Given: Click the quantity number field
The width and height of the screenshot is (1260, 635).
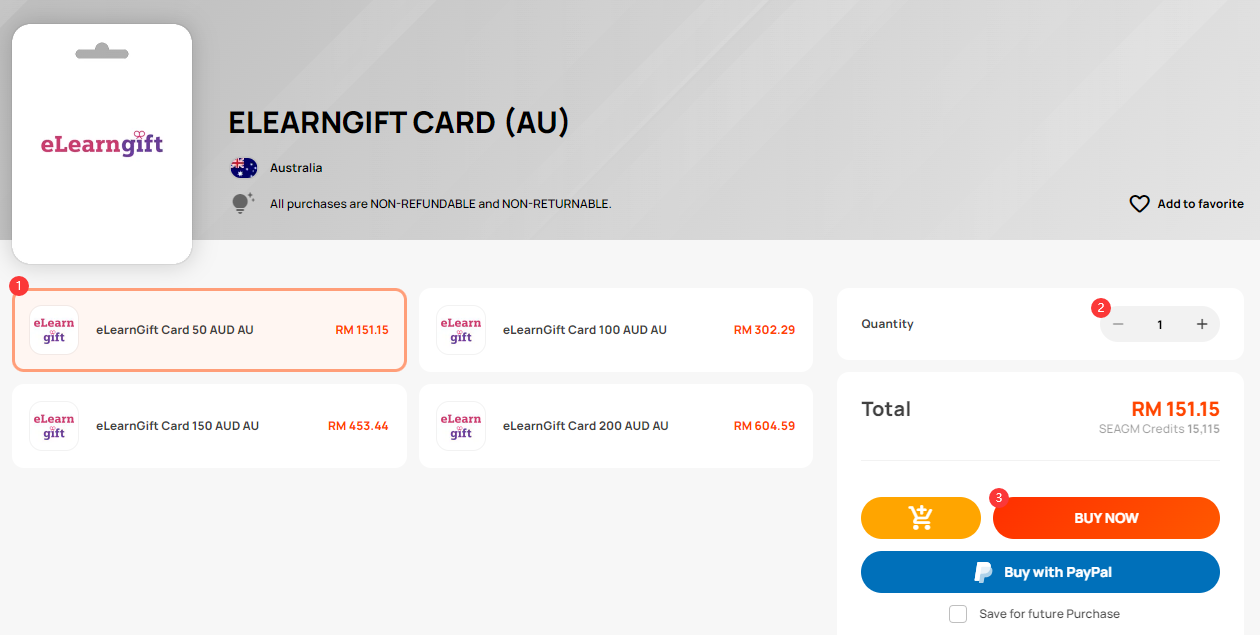Looking at the screenshot, I should coord(1160,324).
